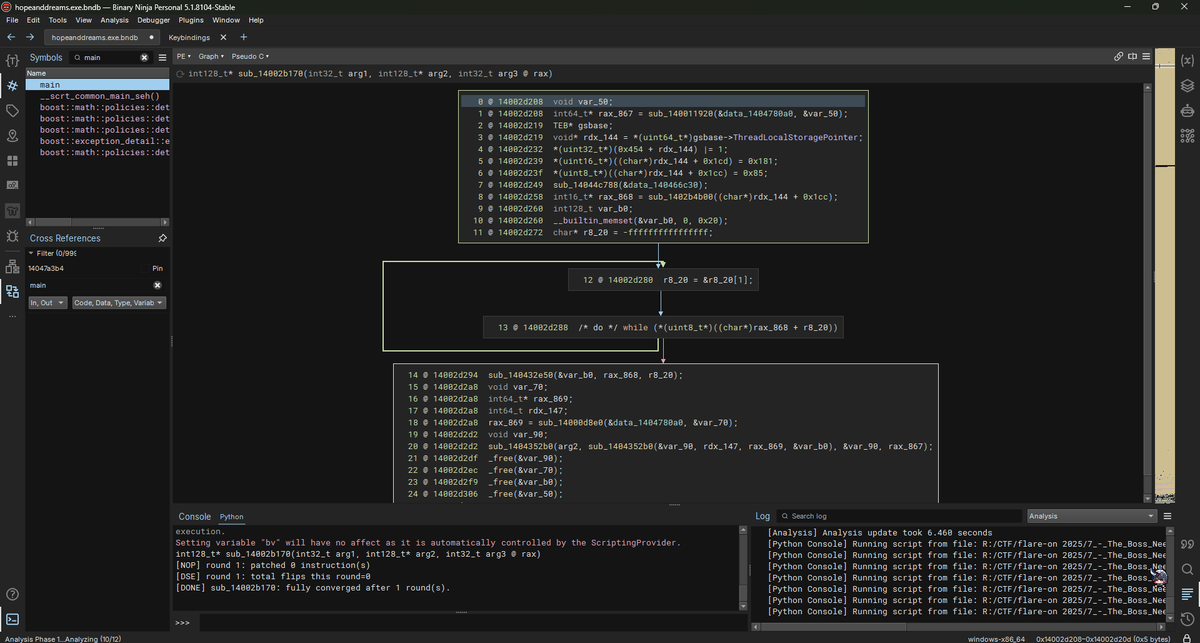
Task: Click the feature map overview strip
Action: (x=1165, y=275)
